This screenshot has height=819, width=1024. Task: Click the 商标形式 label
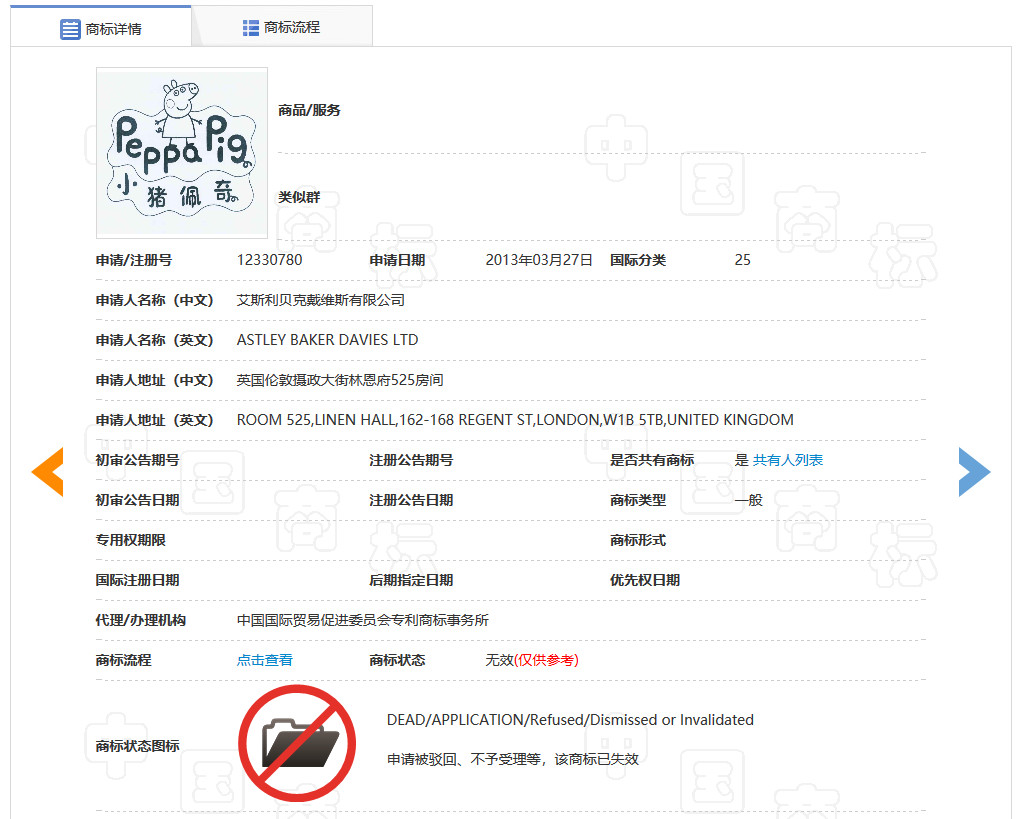[637, 540]
